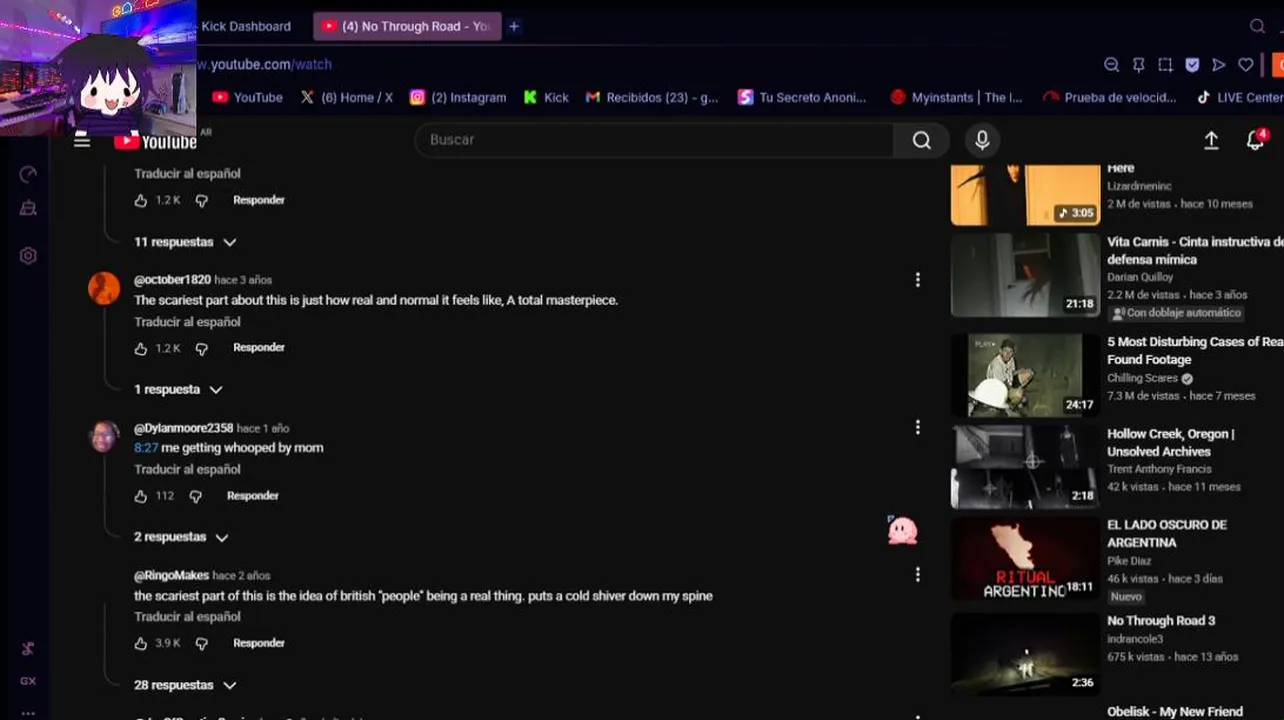Screen dimensions: 1284x720
Task: Select the No Through Road YouTube tab
Action: click(x=406, y=26)
